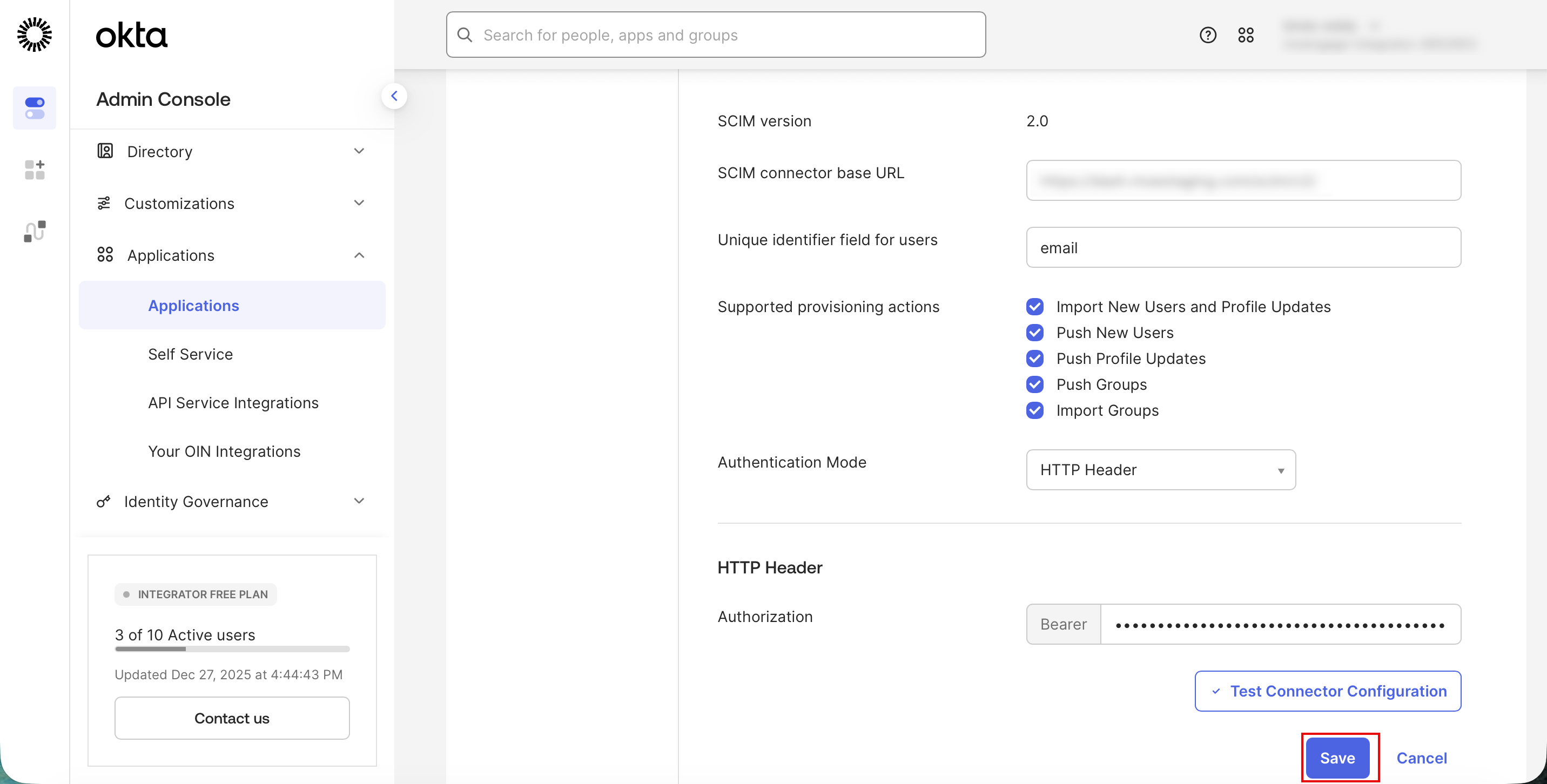Select the toggle-style Admin Console rail icon
Screen dimensions: 1547x784
34,108
